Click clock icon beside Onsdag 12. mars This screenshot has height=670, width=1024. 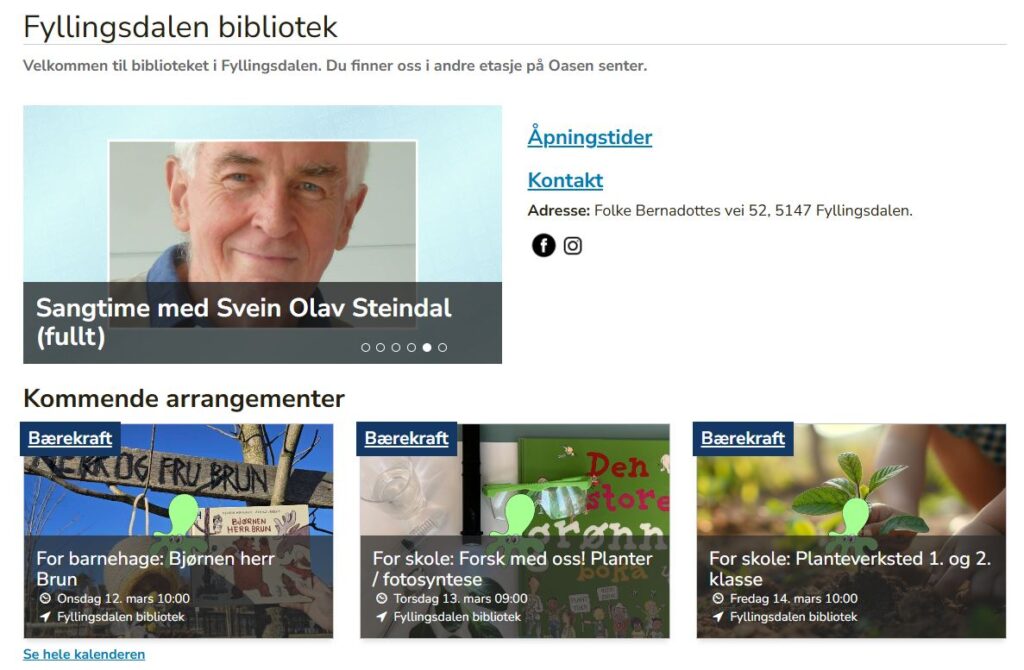[x=45, y=598]
